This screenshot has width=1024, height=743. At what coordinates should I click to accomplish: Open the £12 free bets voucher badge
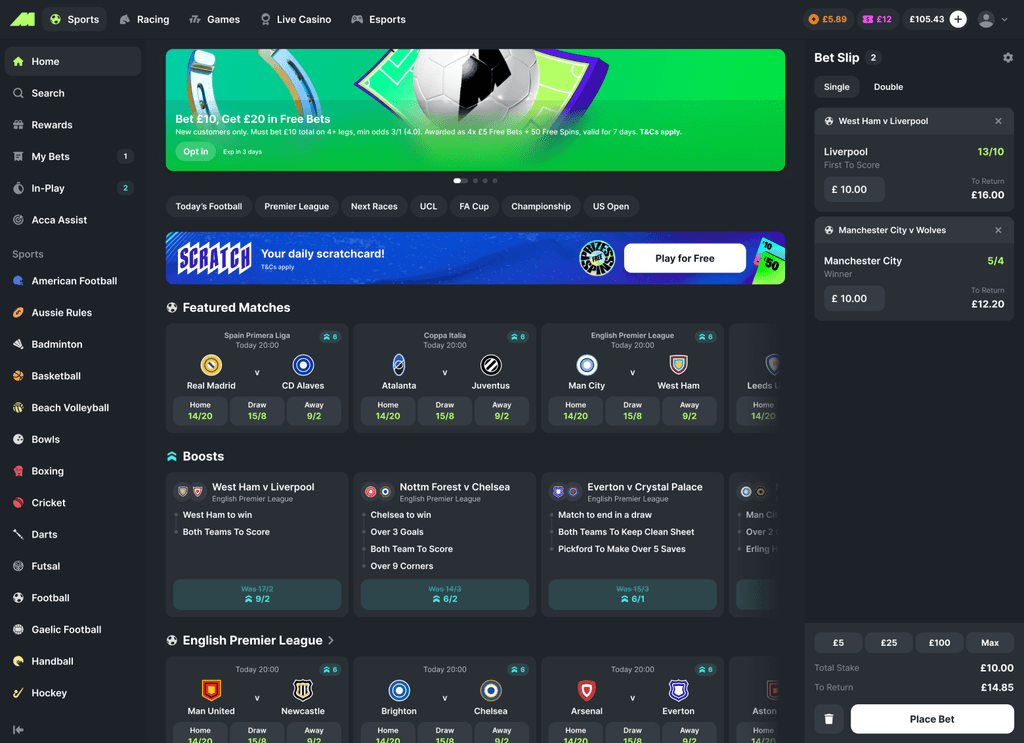pyautogui.click(x=877, y=19)
